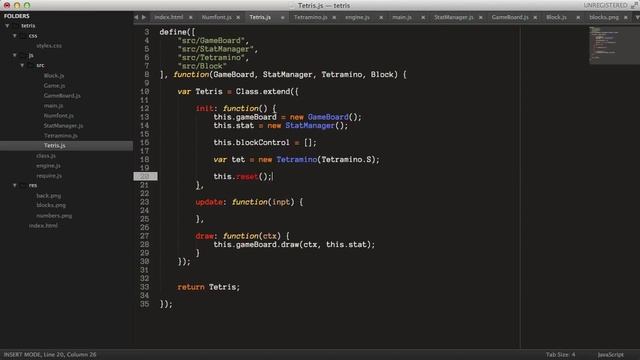Close the index.html tab
The width and height of the screenshot is (640, 360).
coord(191,18)
